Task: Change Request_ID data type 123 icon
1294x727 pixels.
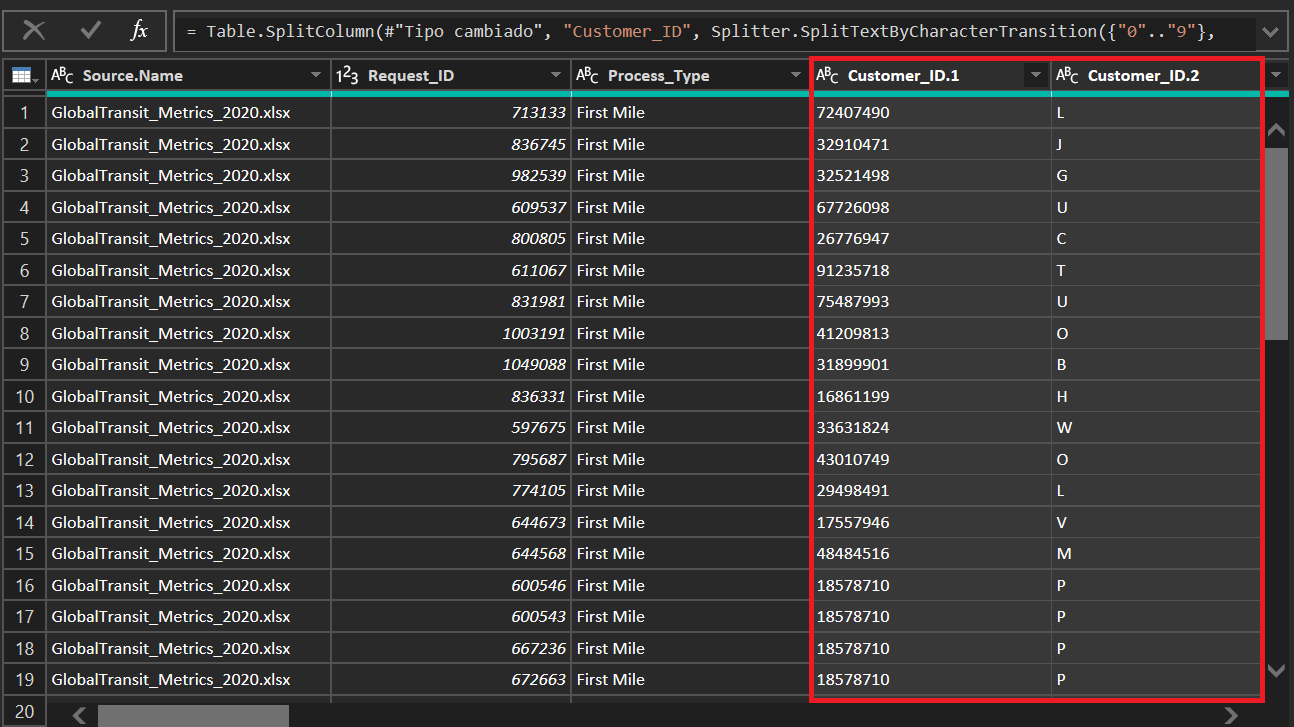Action: [x=347, y=75]
